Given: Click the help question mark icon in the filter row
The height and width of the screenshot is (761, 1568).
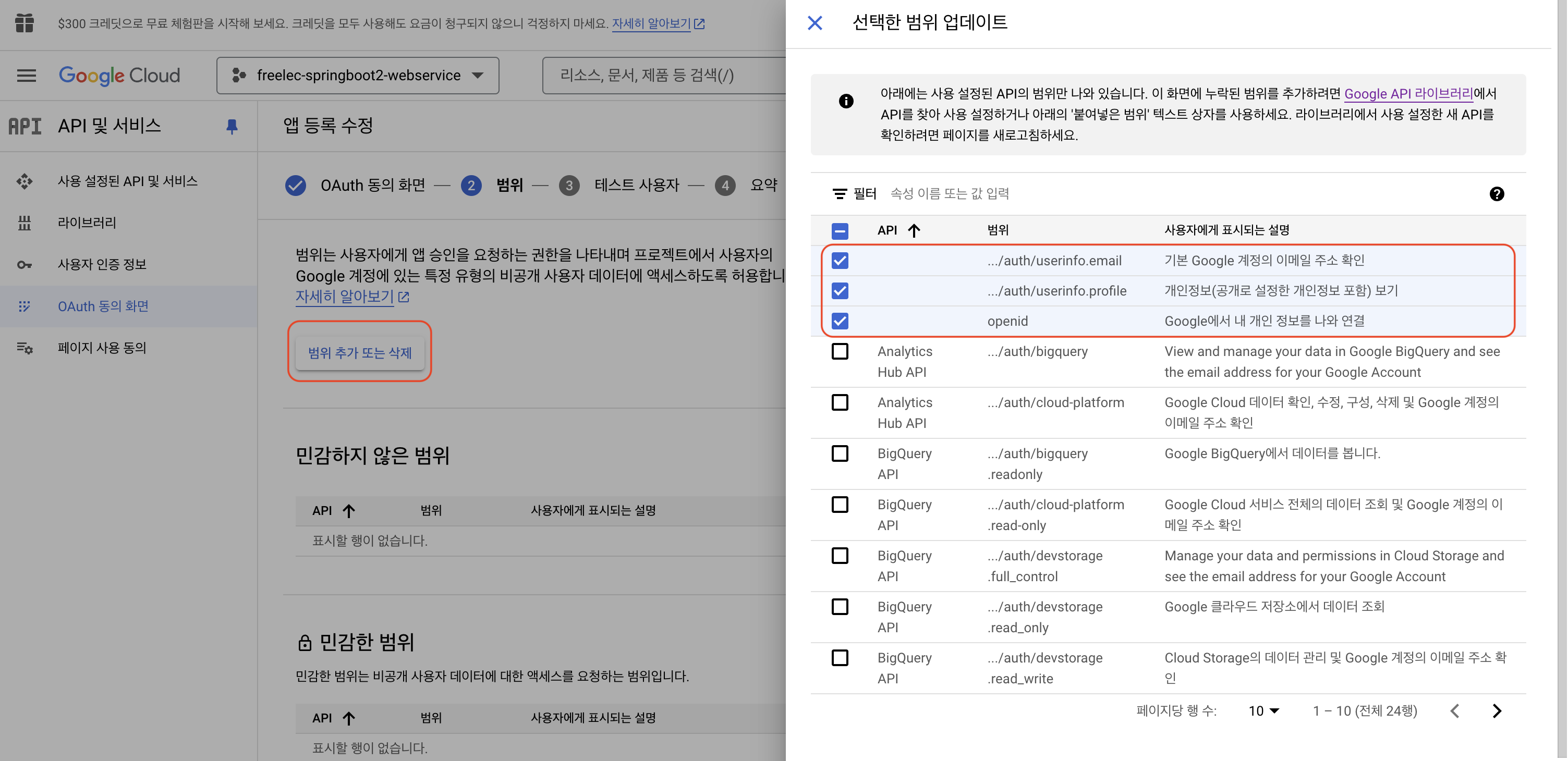Looking at the screenshot, I should click(x=1496, y=194).
